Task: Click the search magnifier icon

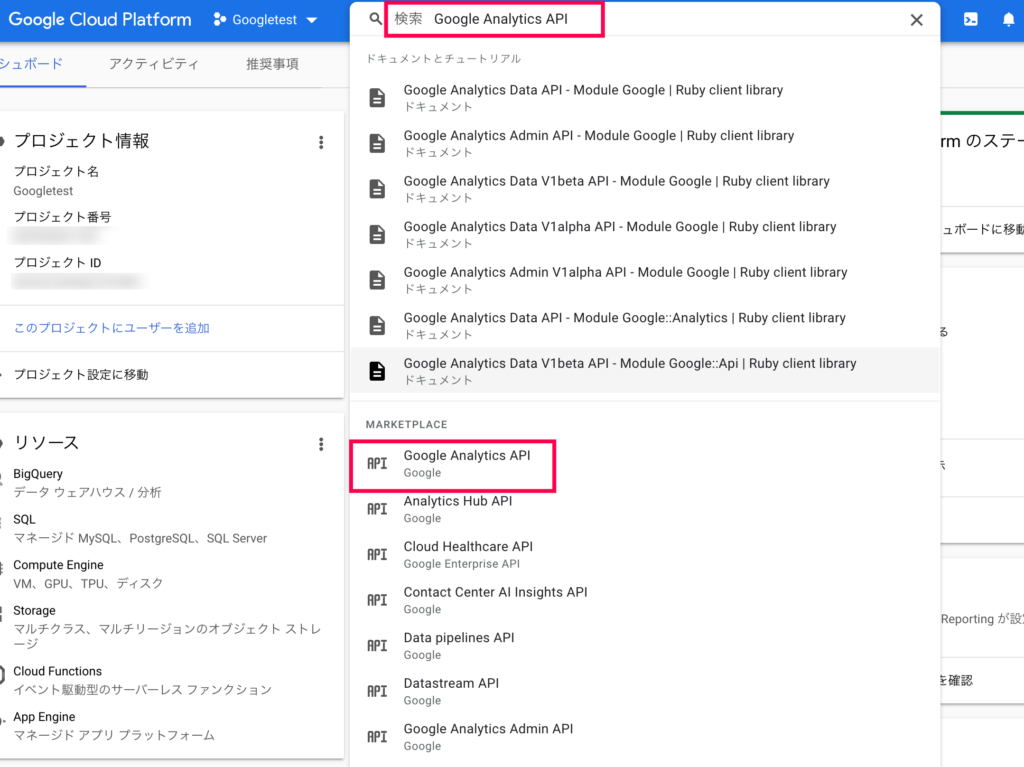Action: click(x=375, y=19)
